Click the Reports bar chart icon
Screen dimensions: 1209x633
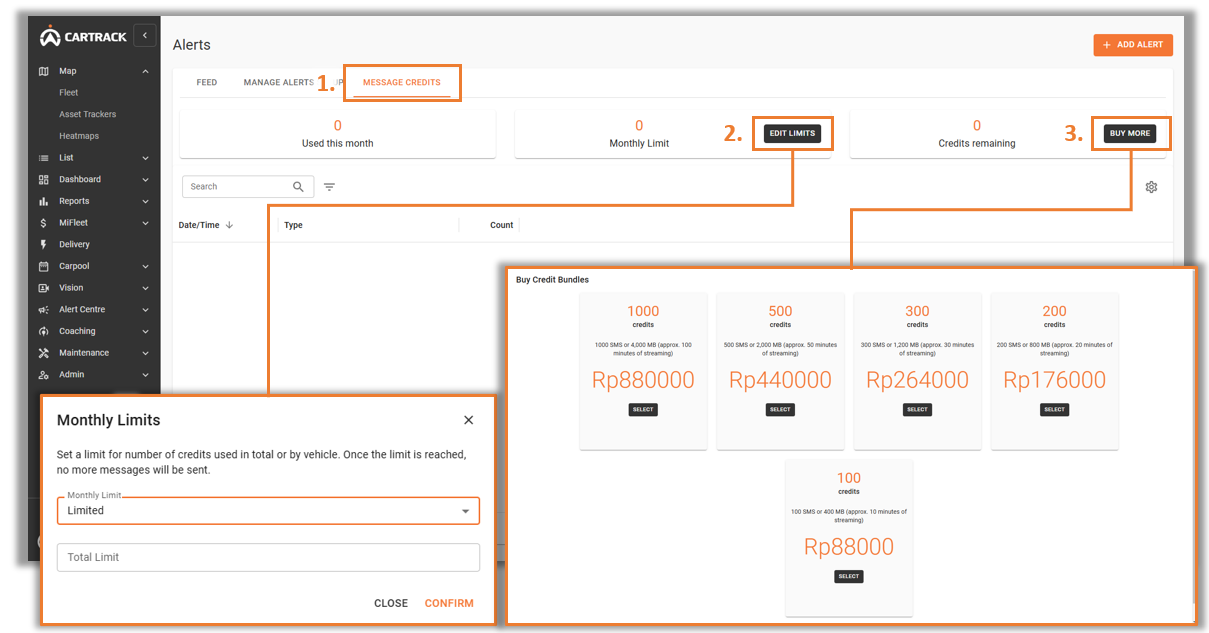[x=43, y=201]
